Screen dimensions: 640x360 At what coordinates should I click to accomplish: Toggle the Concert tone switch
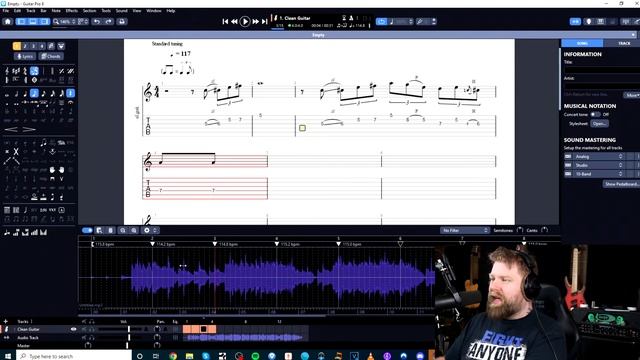(x=596, y=115)
